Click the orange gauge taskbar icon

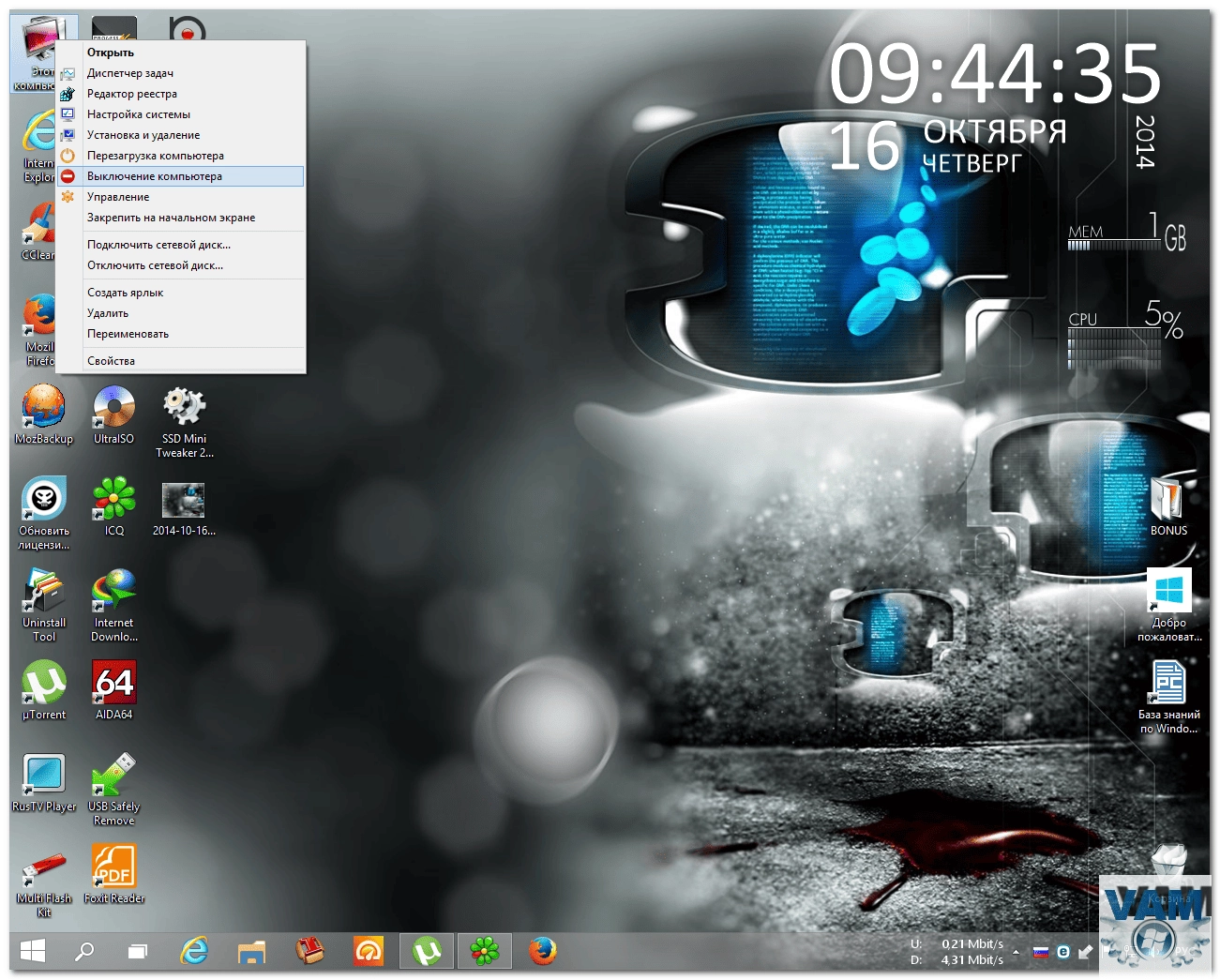pos(369,951)
